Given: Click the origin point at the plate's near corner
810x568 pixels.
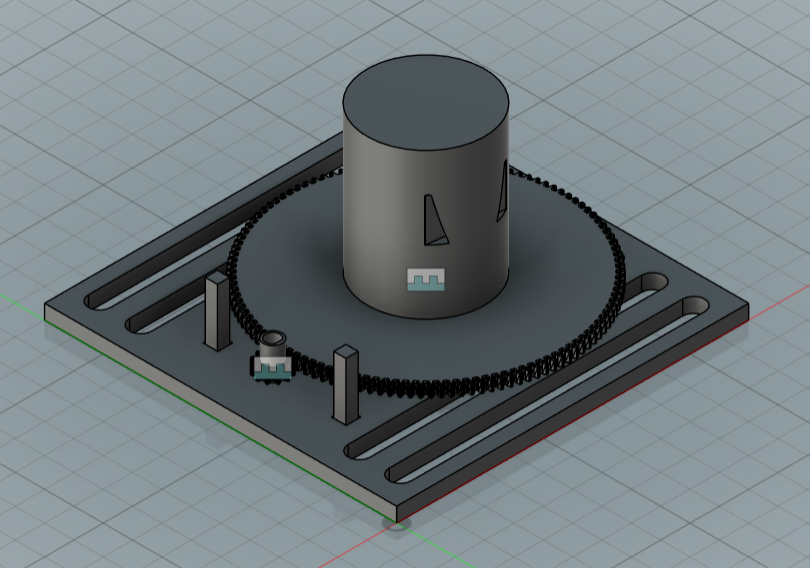Looking at the screenshot, I should point(396,523).
